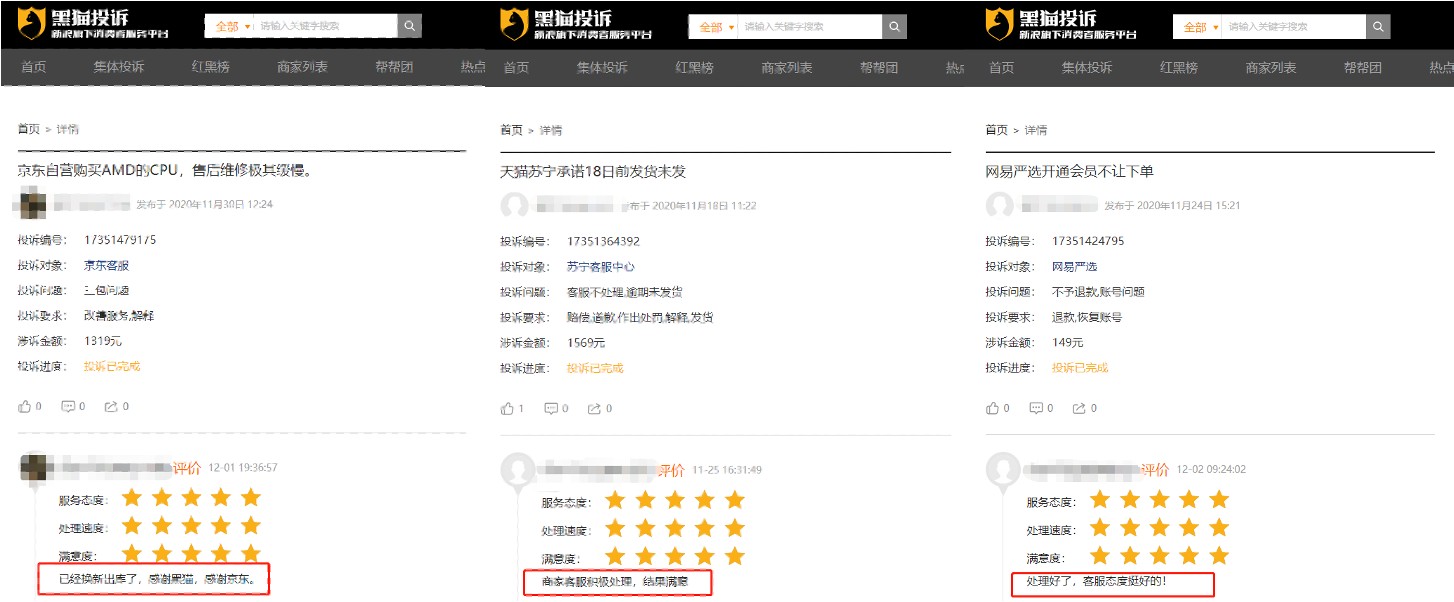Click thumbs-up icon showing 1 like
This screenshot has height=602, width=1454.
point(509,409)
